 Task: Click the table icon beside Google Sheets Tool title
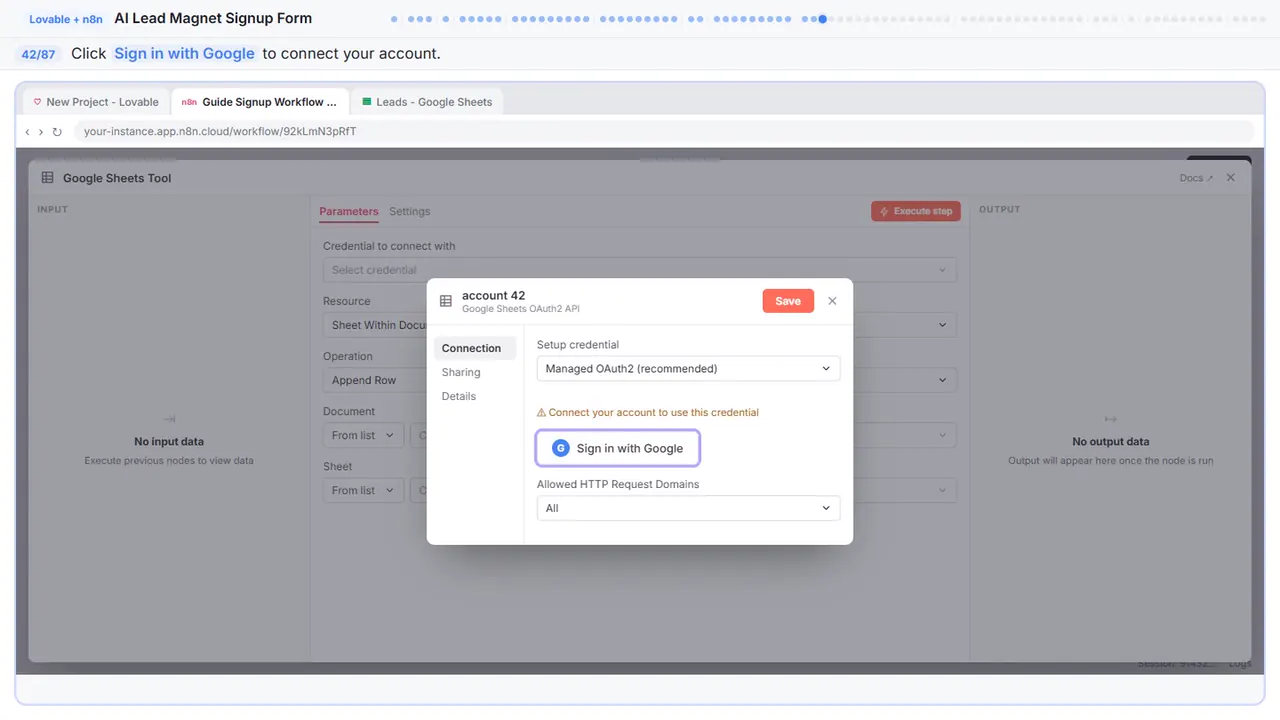47,178
